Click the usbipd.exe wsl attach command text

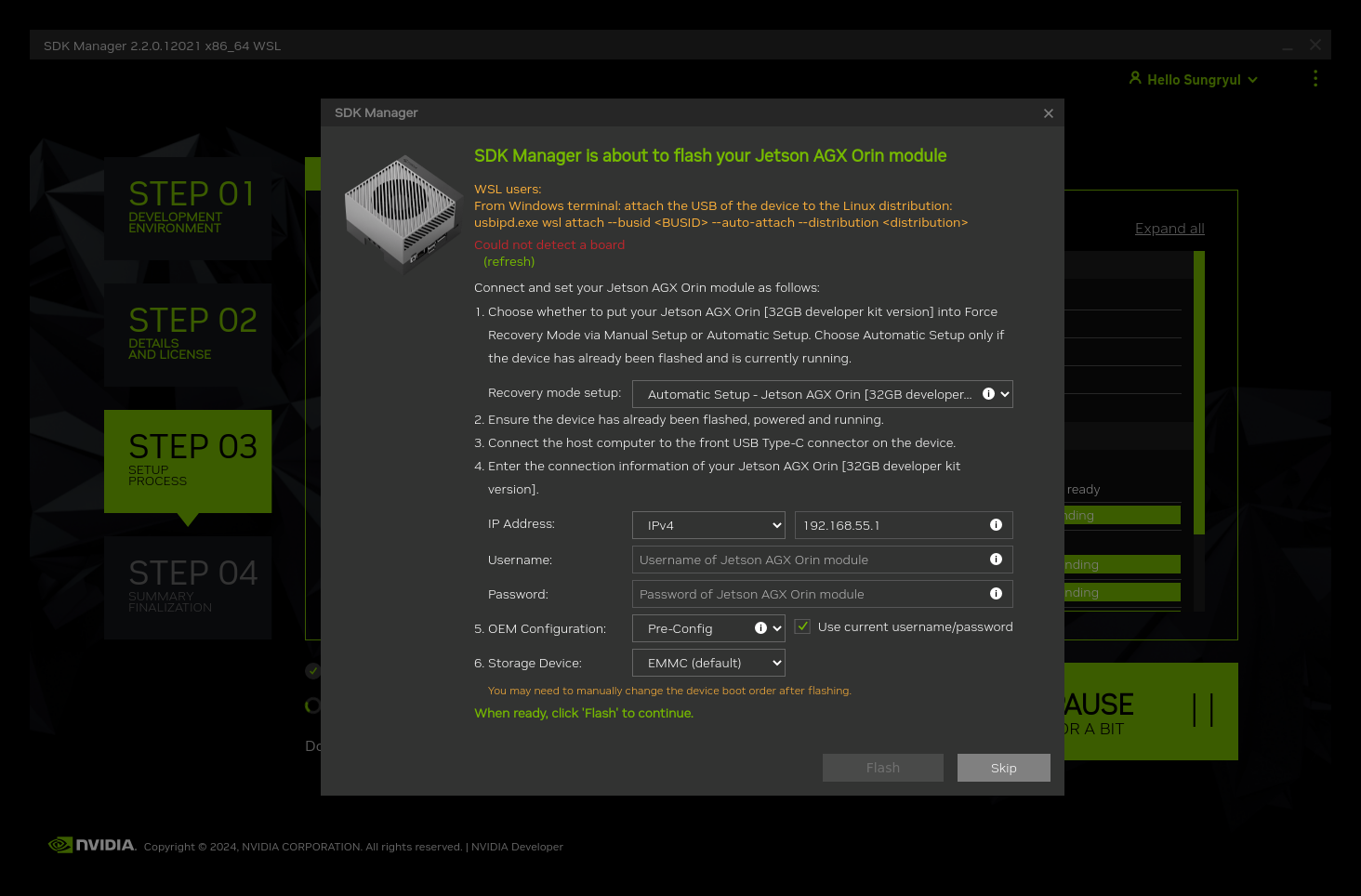point(721,223)
